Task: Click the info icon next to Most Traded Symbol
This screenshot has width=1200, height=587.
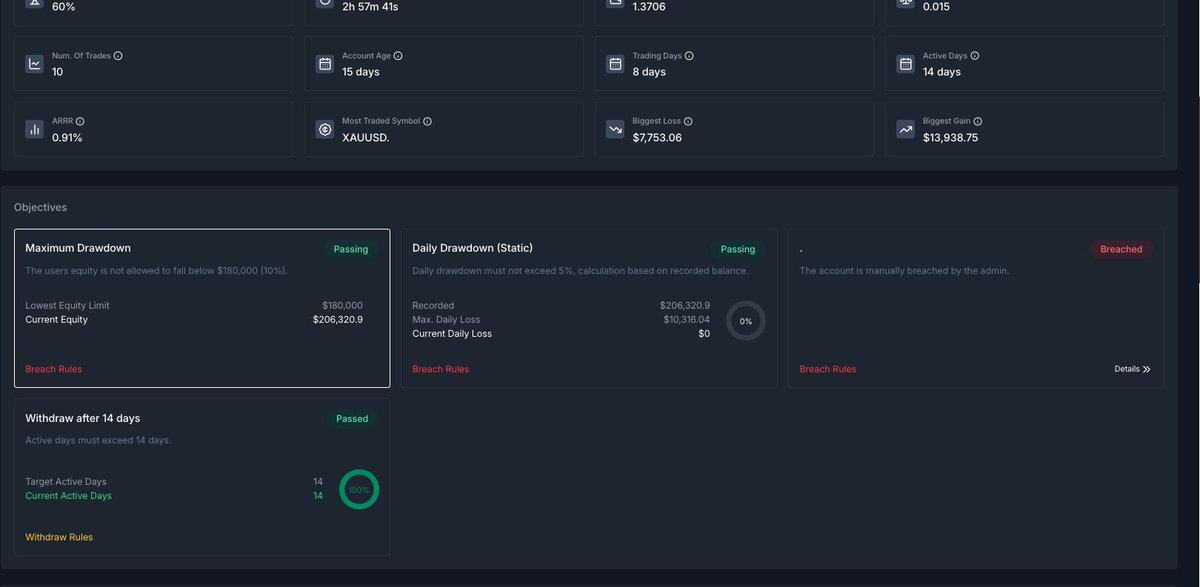Action: coord(428,121)
